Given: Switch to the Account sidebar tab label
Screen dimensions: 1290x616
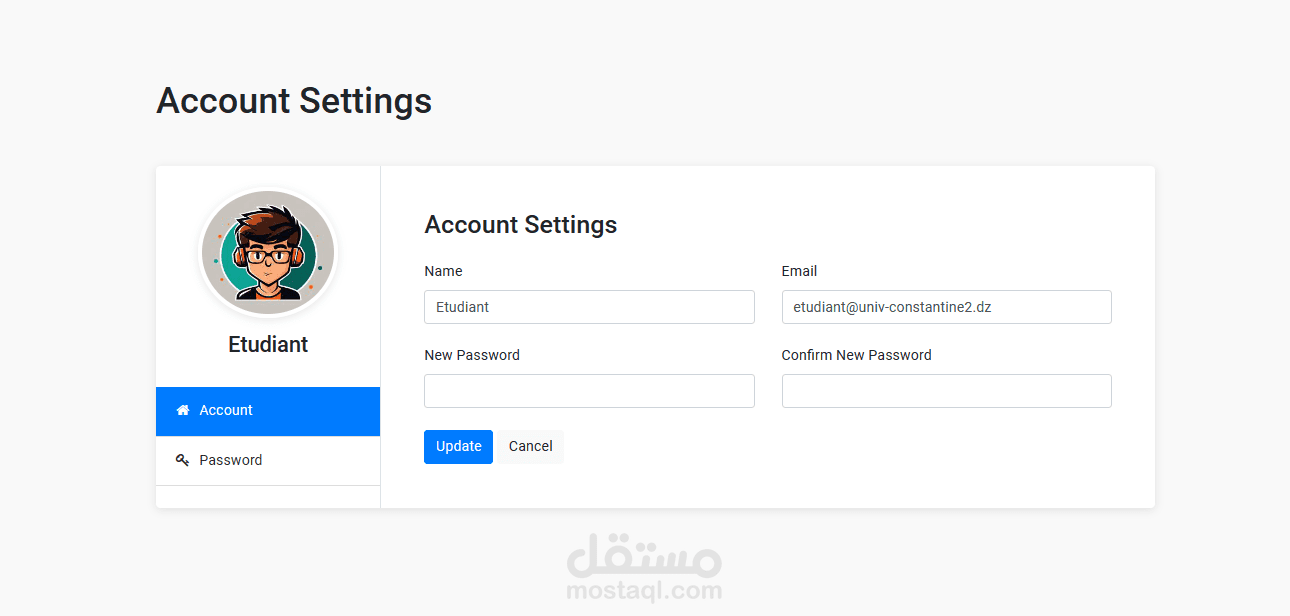Looking at the screenshot, I should [226, 410].
